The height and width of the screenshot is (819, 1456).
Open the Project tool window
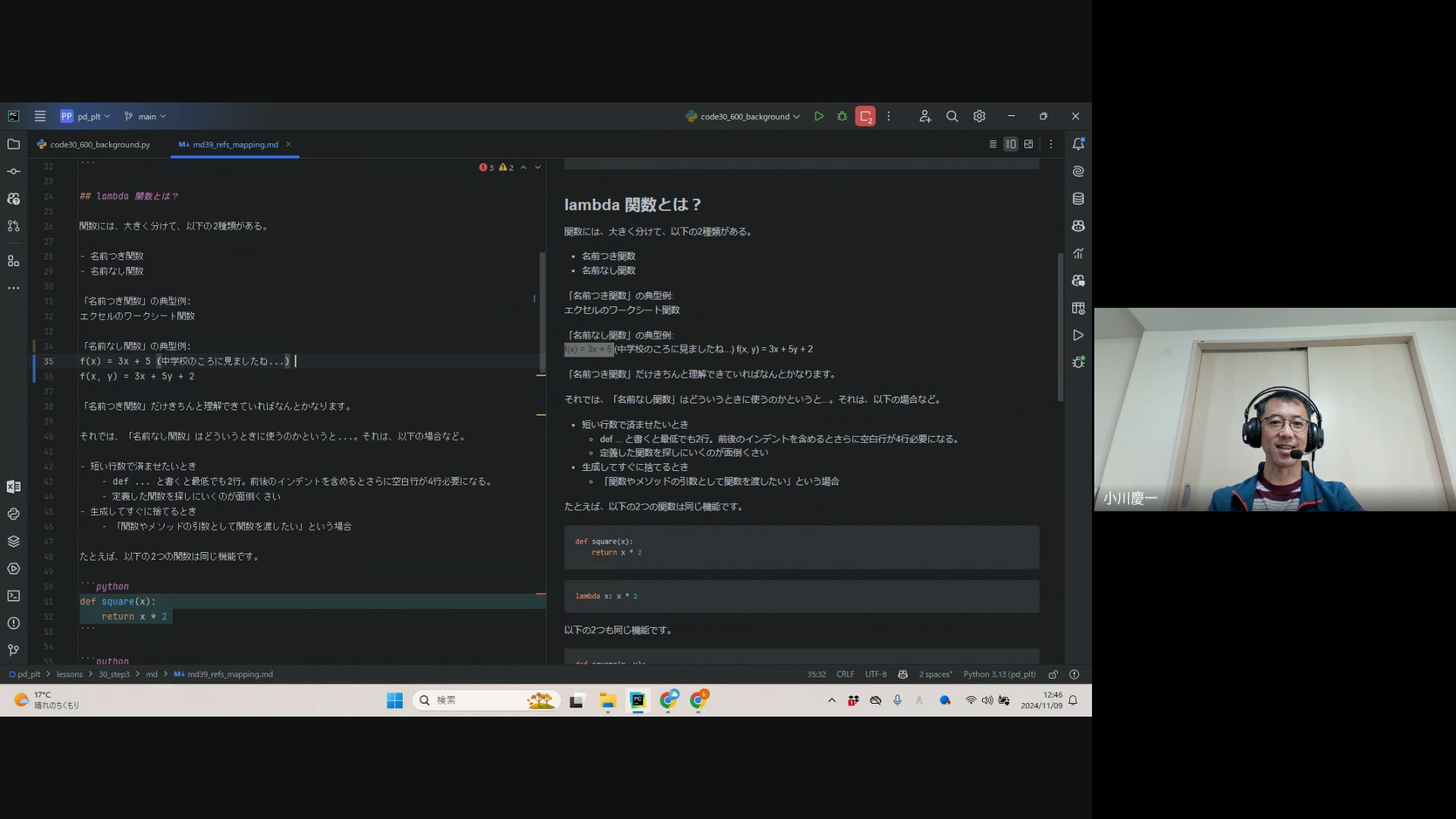[x=14, y=144]
